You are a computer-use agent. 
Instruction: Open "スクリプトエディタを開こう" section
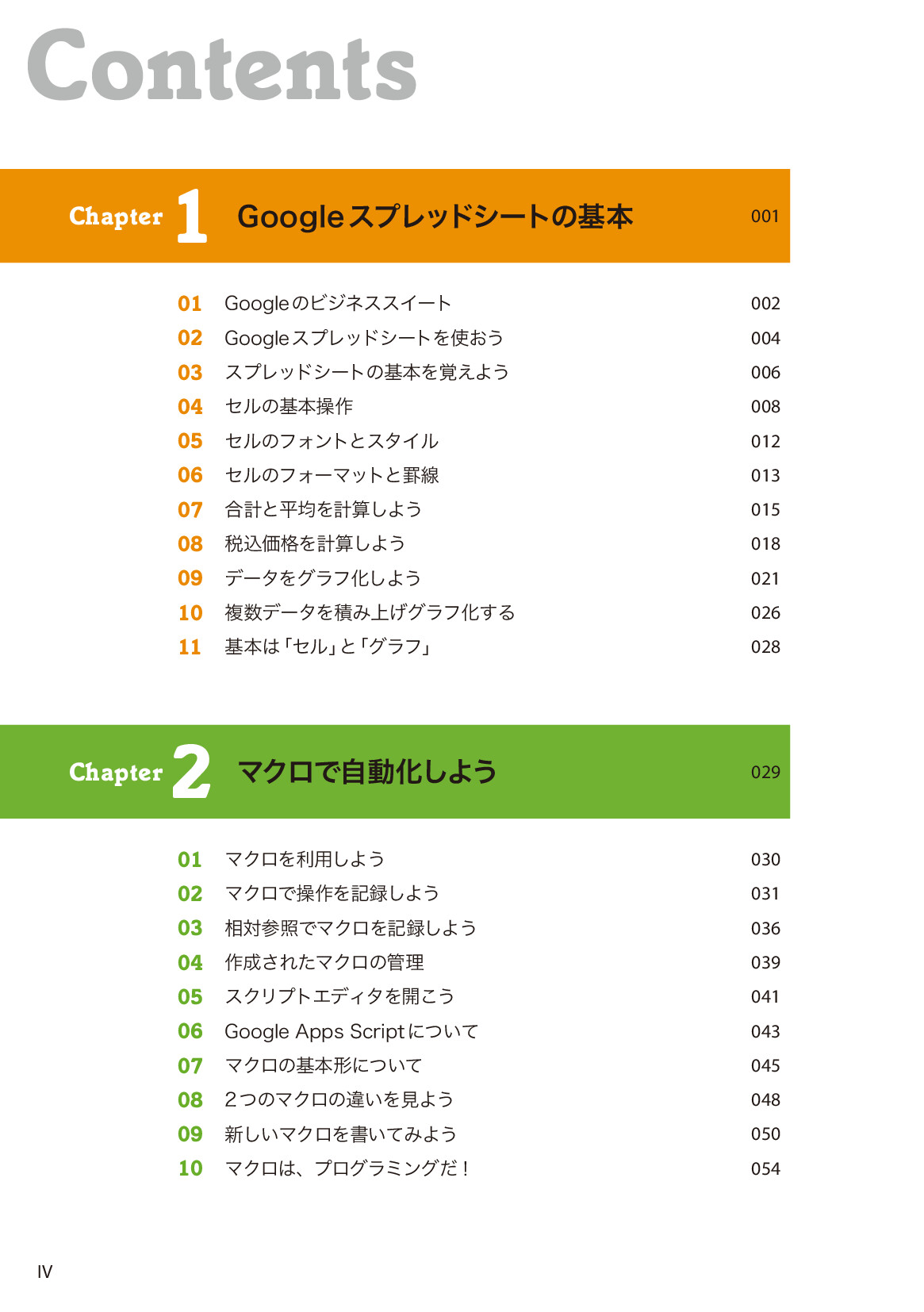click(x=339, y=996)
